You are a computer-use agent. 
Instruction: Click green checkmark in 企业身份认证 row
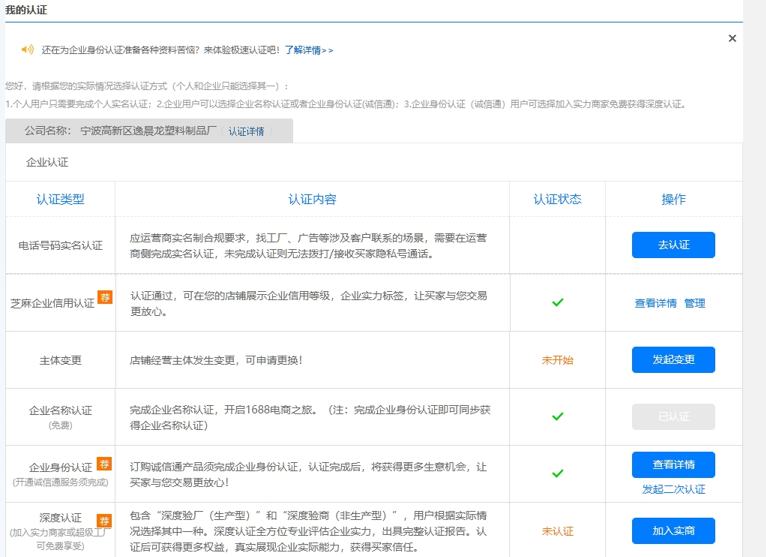tap(557, 473)
